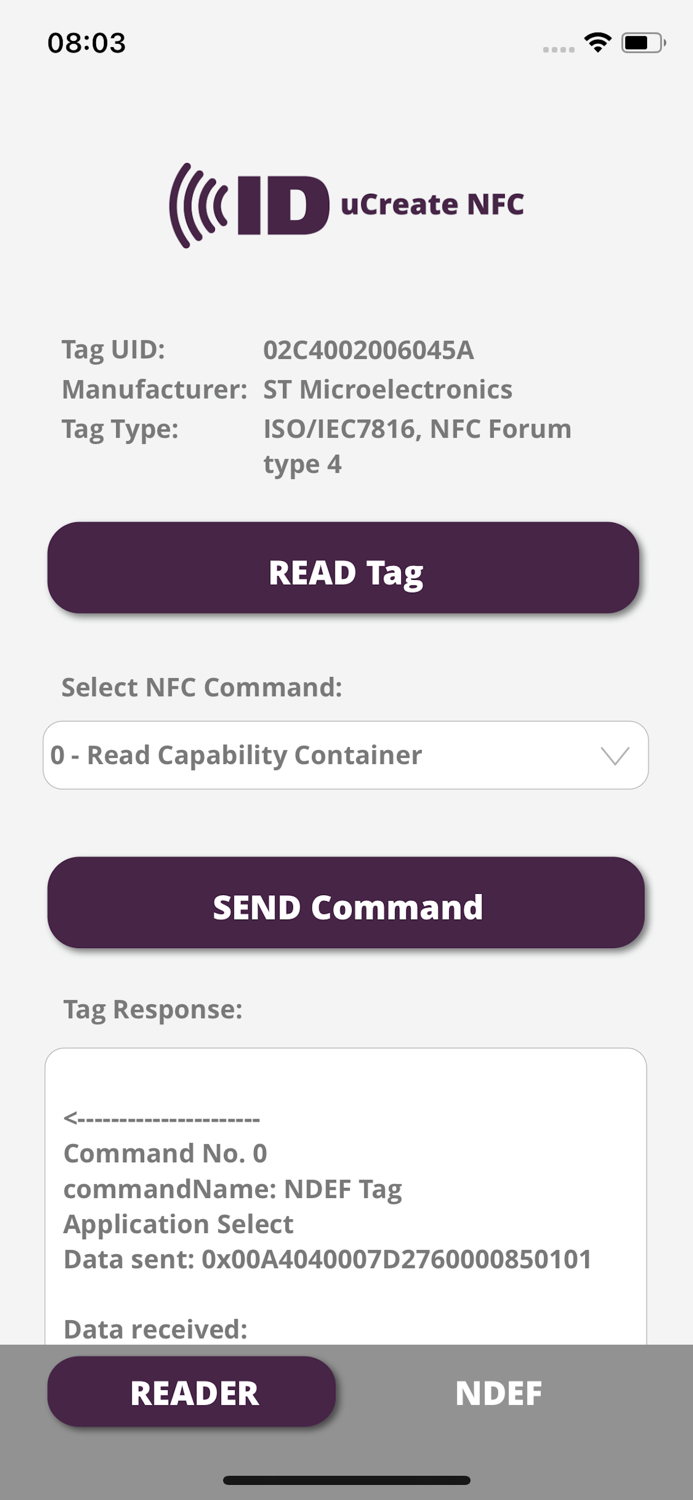Open the NFC command dropdown
The image size is (693, 1500).
tap(346, 755)
